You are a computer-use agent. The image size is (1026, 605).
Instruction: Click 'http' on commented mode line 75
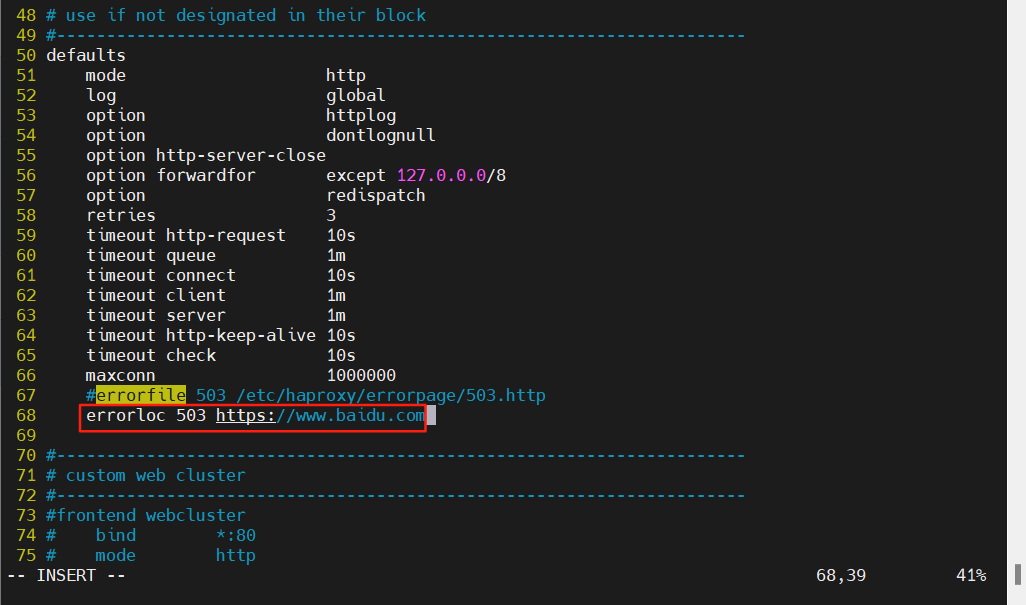point(236,555)
